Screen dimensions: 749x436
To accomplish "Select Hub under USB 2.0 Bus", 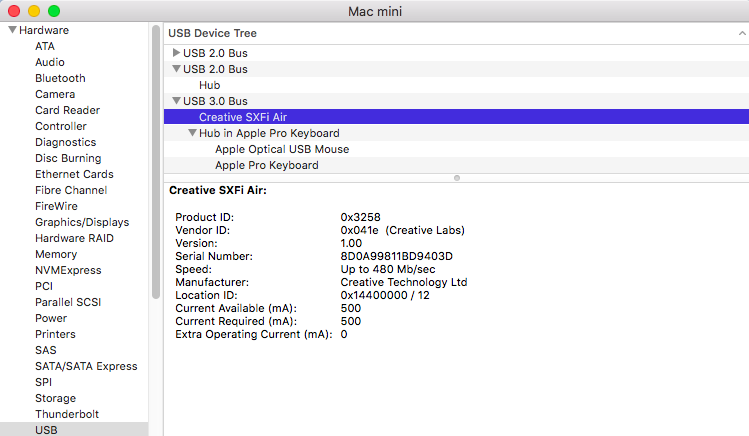I will click(x=210, y=85).
